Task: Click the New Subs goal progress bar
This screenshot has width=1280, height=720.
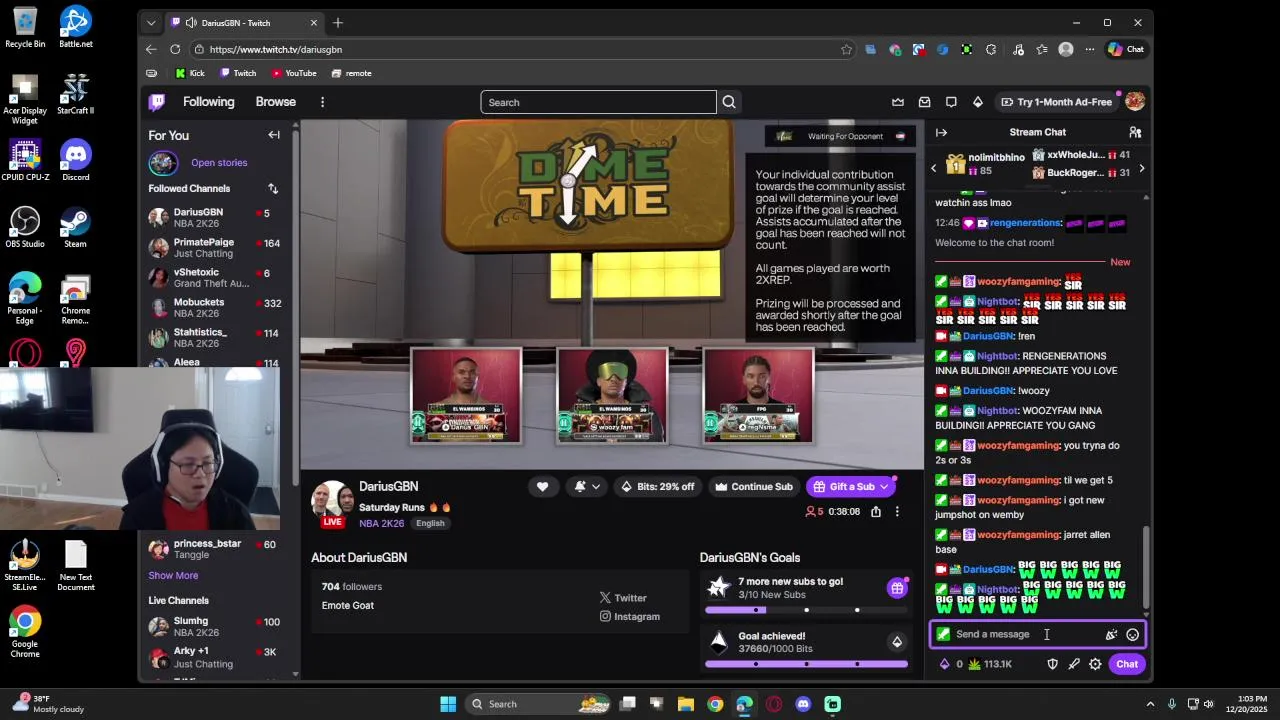Action: [x=806, y=610]
